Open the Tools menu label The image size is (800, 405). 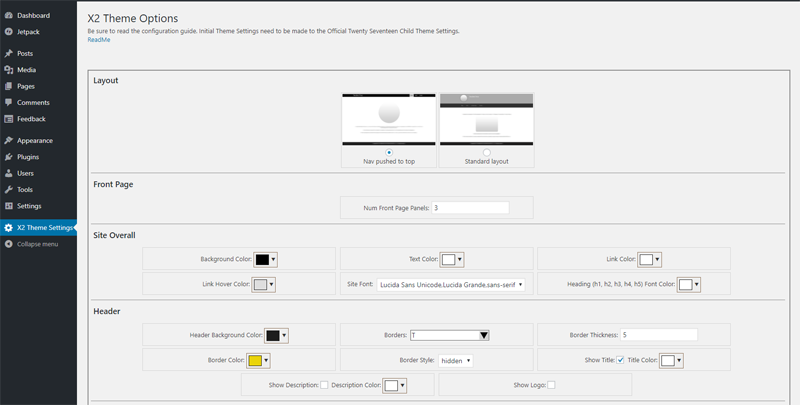[x=25, y=189]
